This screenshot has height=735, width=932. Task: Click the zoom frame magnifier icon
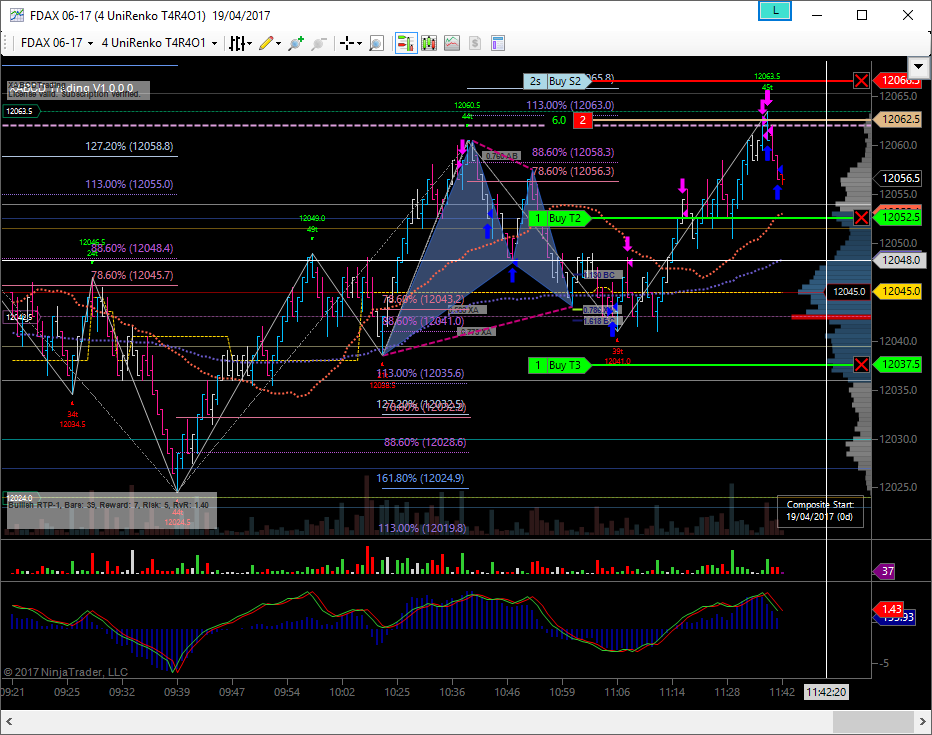(x=376, y=43)
